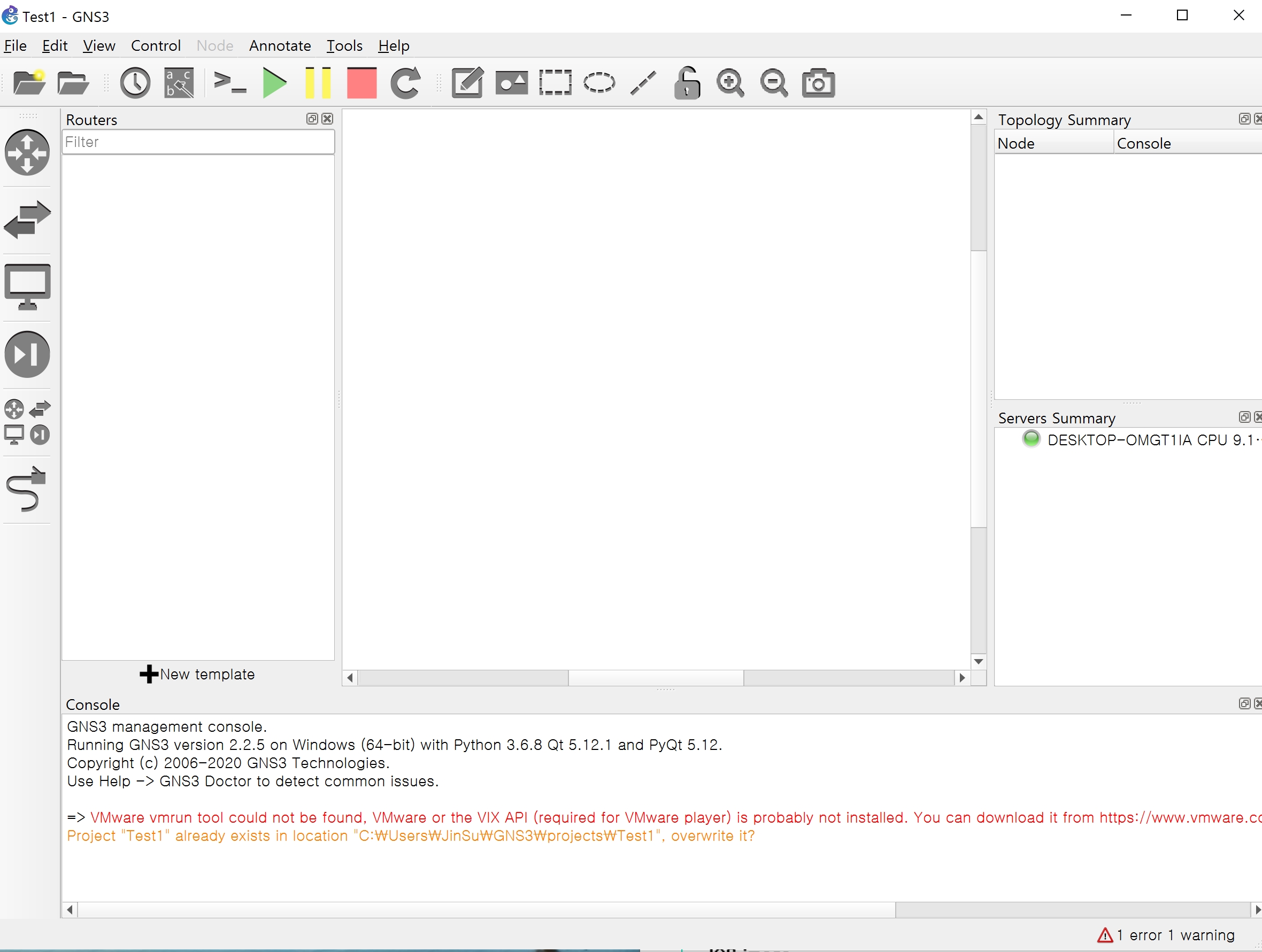Image resolution: width=1262 pixels, height=952 pixels.
Task: Browse end devices with the monitor icon
Action: pos(27,287)
